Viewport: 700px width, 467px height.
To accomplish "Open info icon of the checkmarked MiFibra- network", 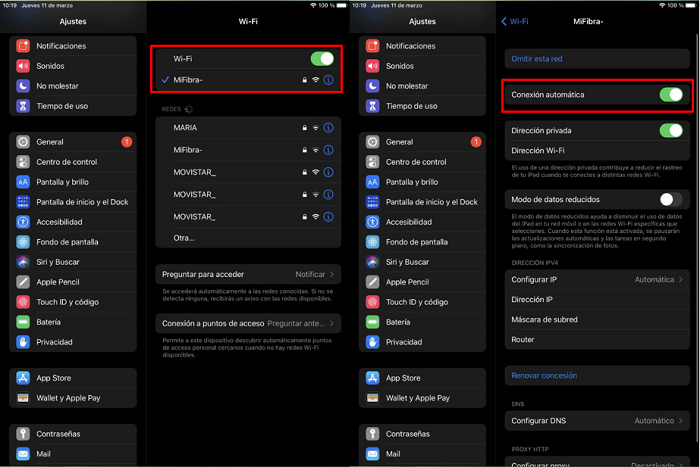I will (x=328, y=80).
